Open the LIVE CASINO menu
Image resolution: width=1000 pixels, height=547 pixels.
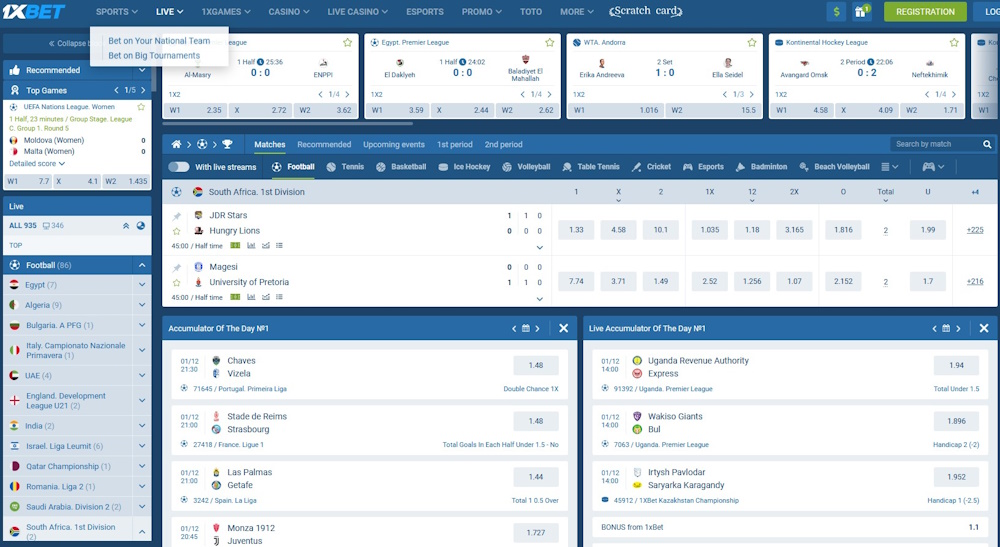(x=357, y=11)
